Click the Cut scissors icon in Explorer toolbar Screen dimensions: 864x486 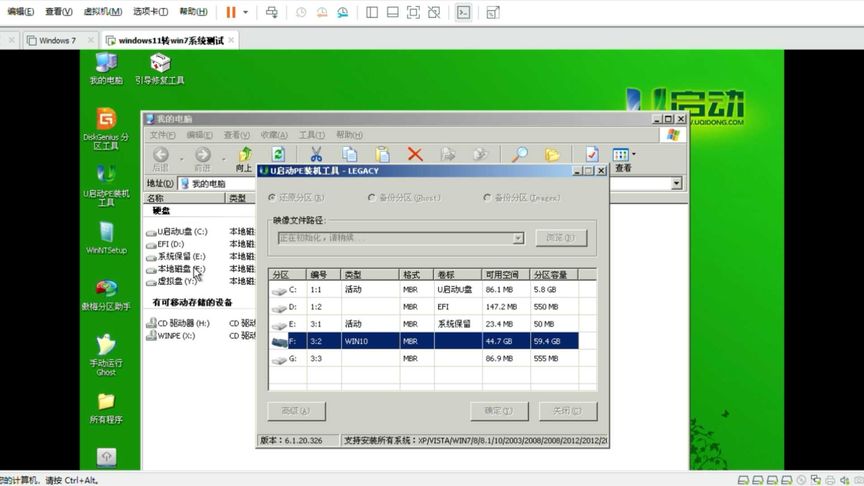pyautogui.click(x=316, y=155)
